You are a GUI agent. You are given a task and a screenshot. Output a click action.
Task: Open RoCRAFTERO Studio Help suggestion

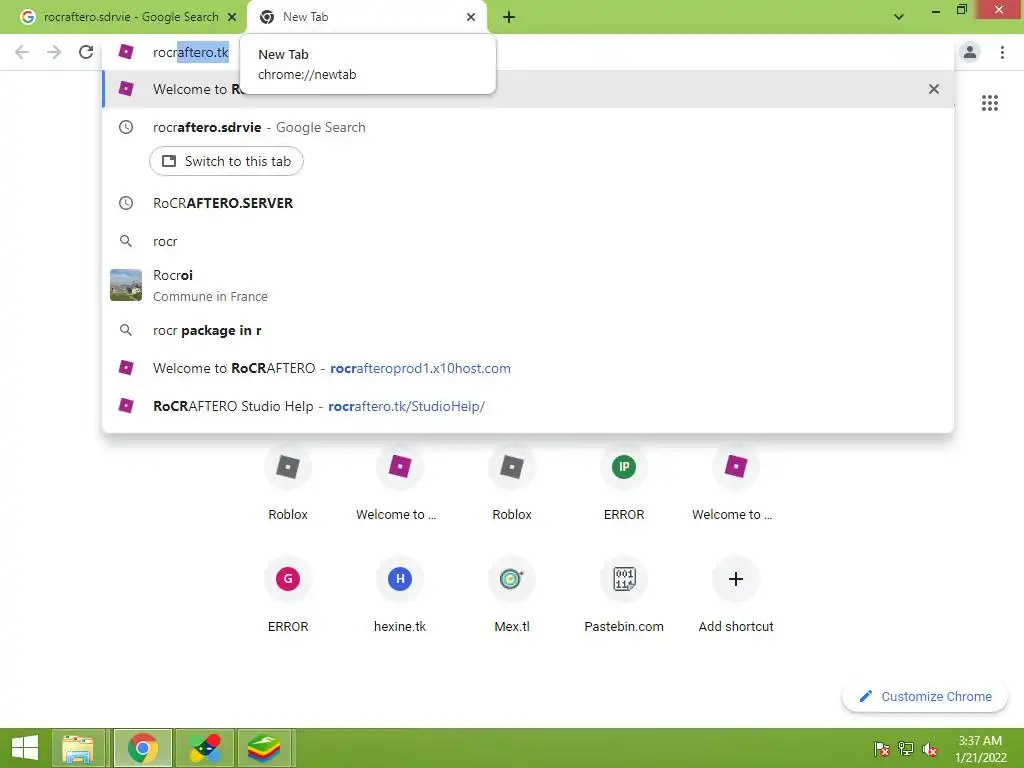[528, 406]
